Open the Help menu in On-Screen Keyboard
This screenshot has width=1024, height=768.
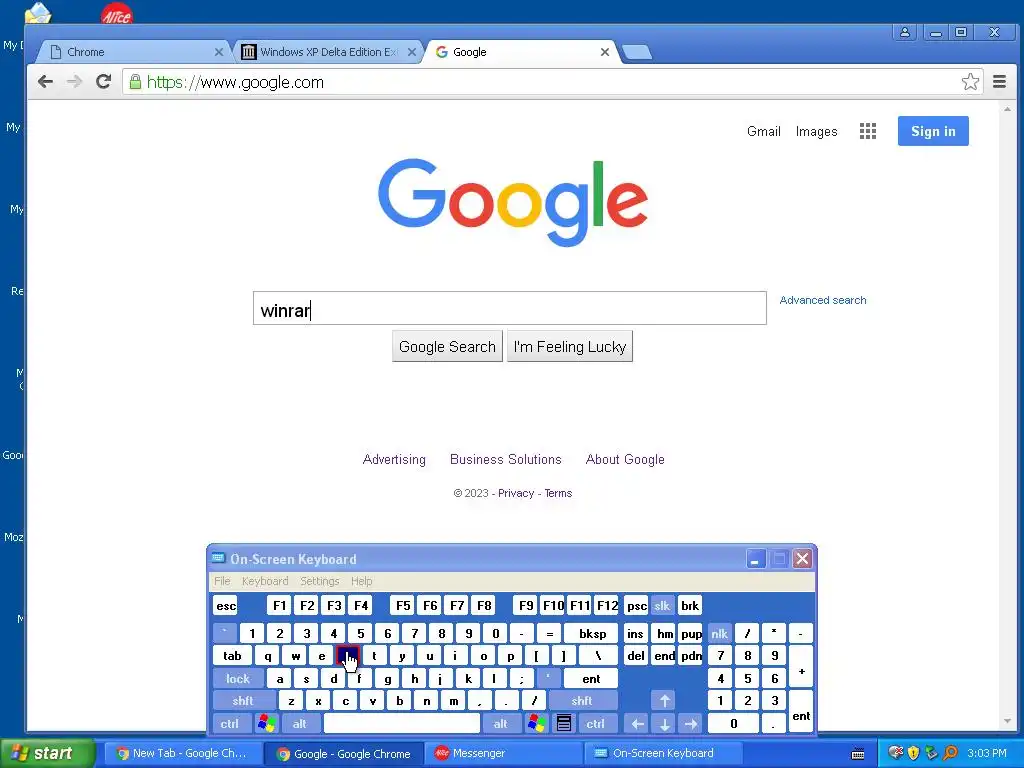(361, 581)
